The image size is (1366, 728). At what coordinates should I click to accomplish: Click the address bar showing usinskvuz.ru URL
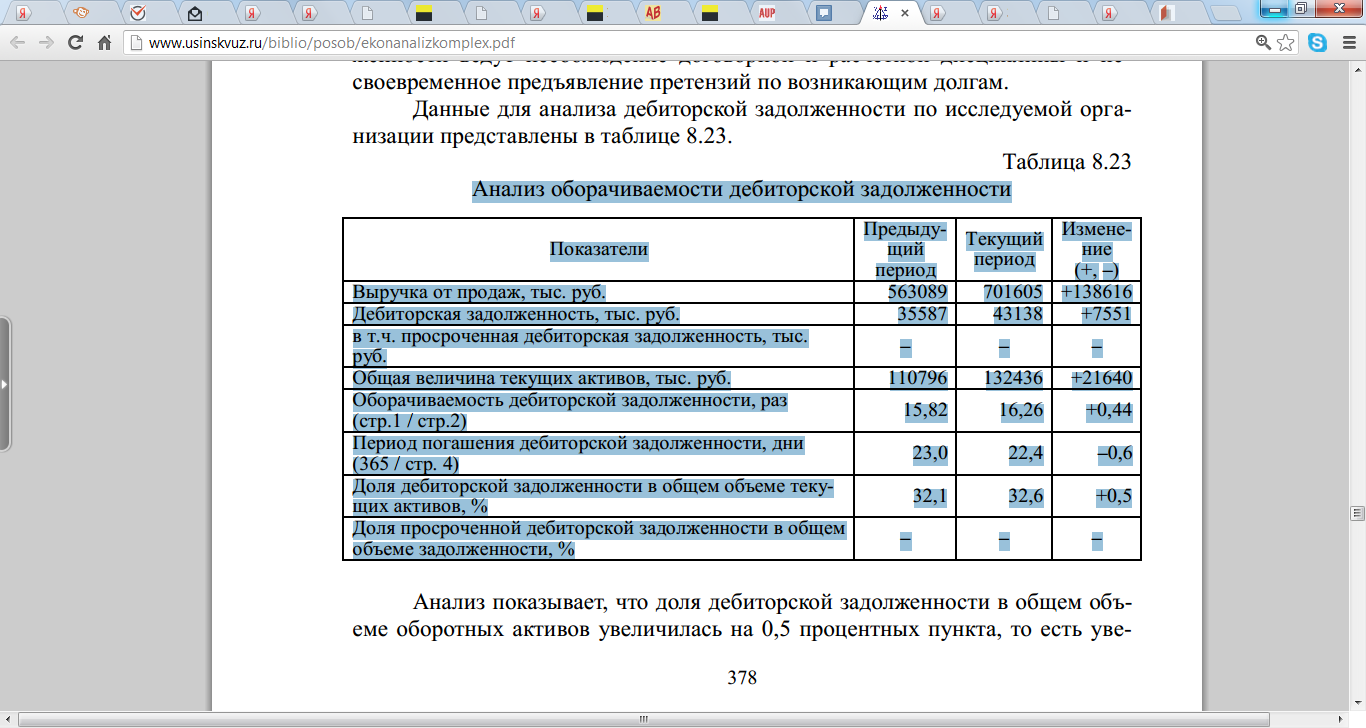tap(690, 43)
